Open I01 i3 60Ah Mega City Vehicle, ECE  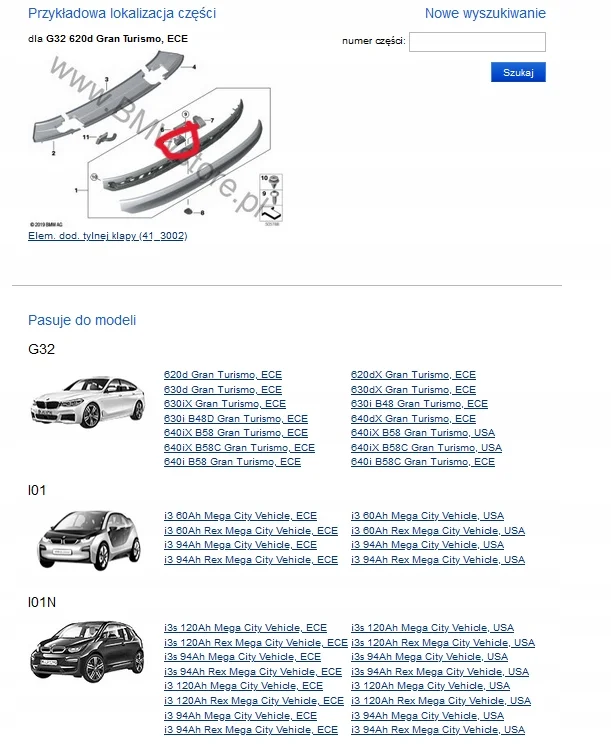pos(240,516)
